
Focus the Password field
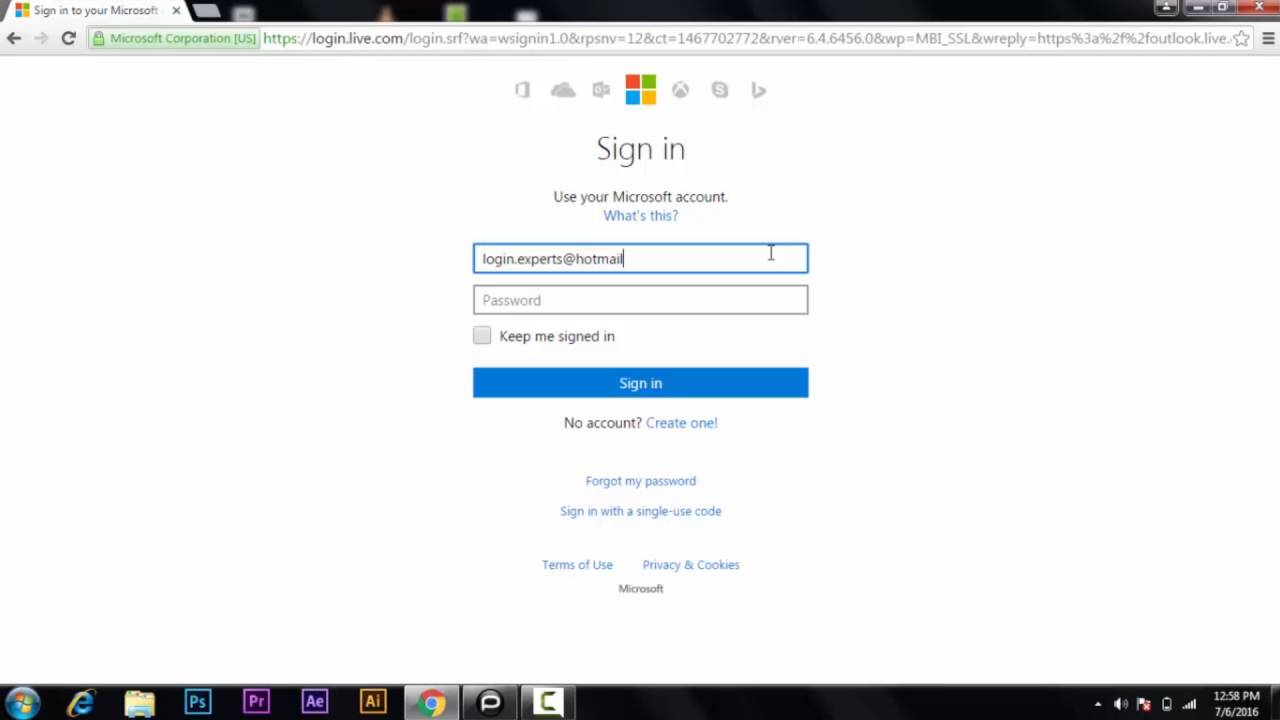pyautogui.click(x=640, y=300)
